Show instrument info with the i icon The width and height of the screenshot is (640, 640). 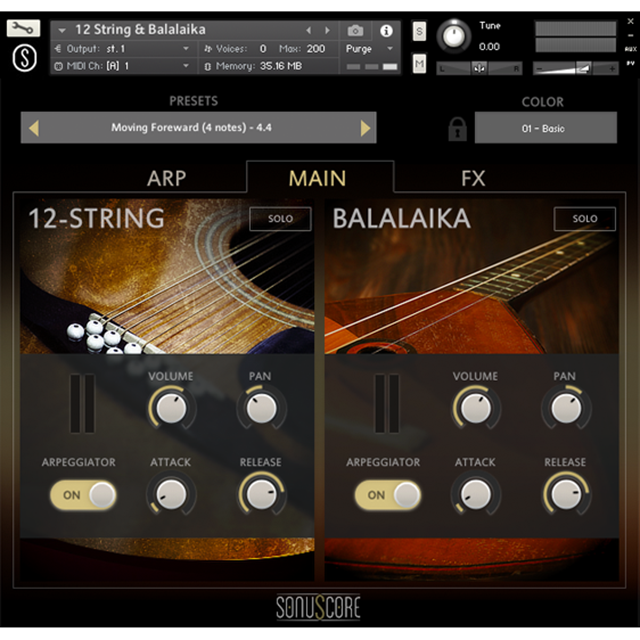click(386, 31)
